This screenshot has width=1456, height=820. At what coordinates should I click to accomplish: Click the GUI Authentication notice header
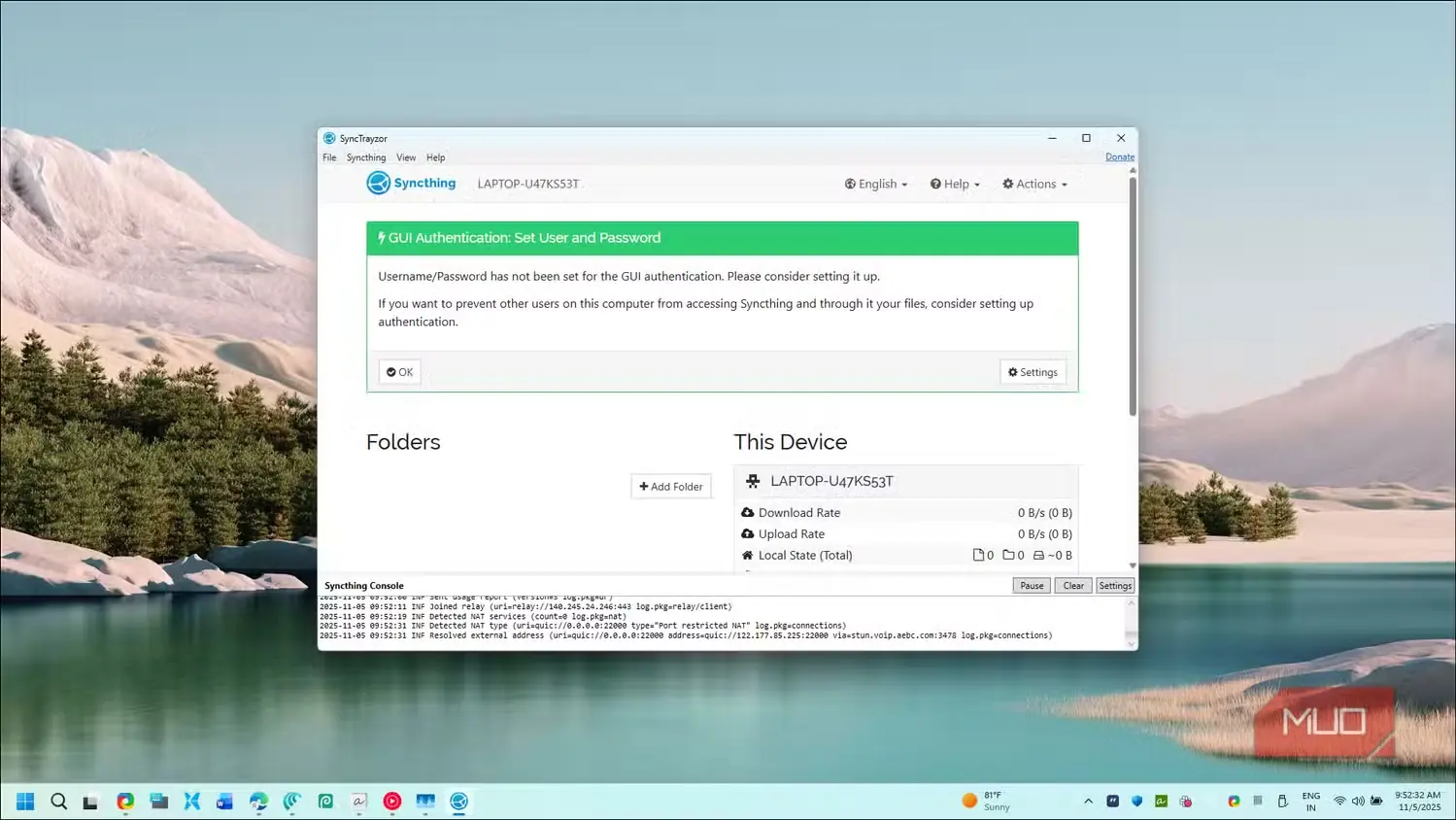pyautogui.click(x=723, y=238)
